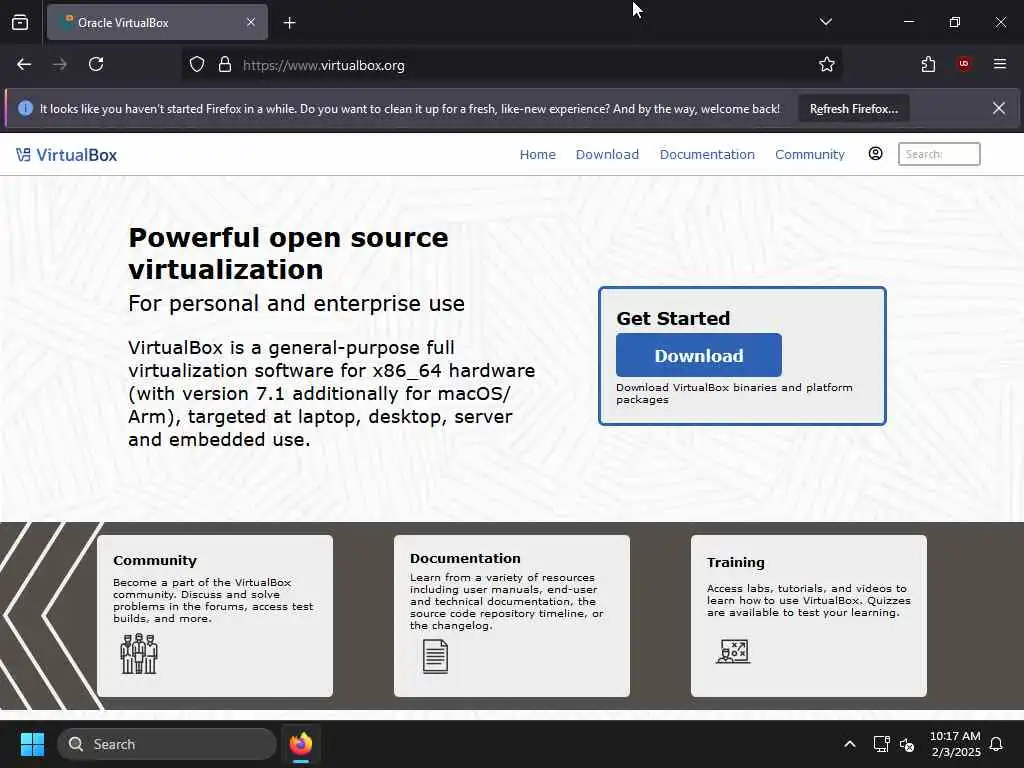Switch to the Oracle VirtualBox tab
The height and width of the screenshot is (768, 1024).
point(157,22)
